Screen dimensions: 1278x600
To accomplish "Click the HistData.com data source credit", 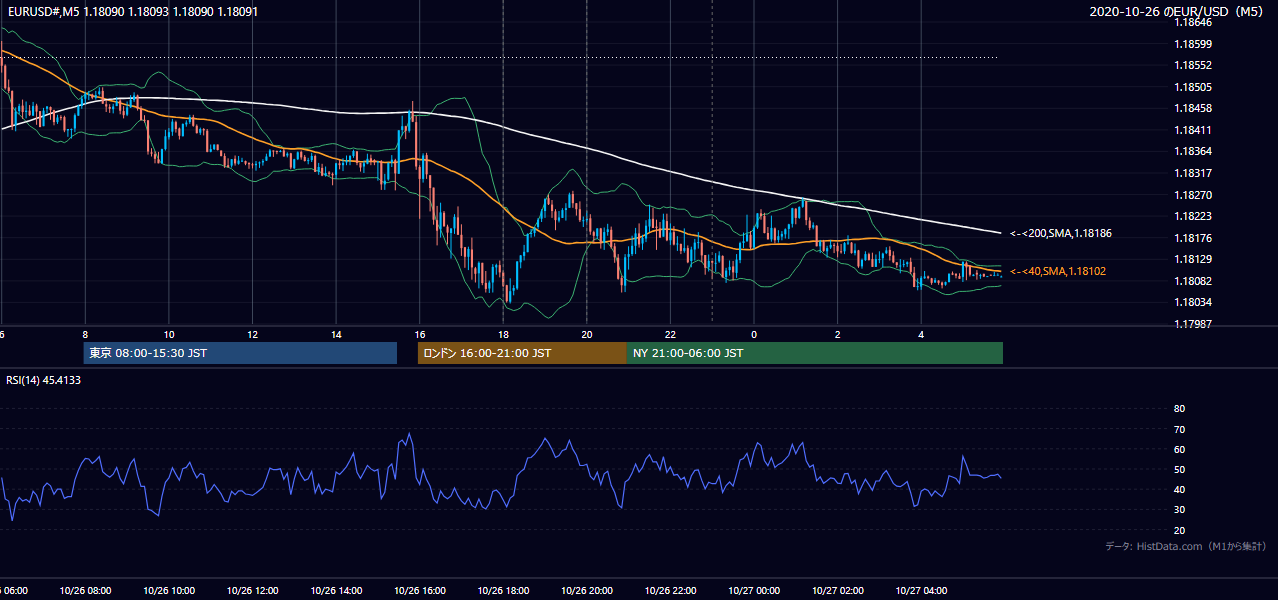I will [x=1186, y=546].
